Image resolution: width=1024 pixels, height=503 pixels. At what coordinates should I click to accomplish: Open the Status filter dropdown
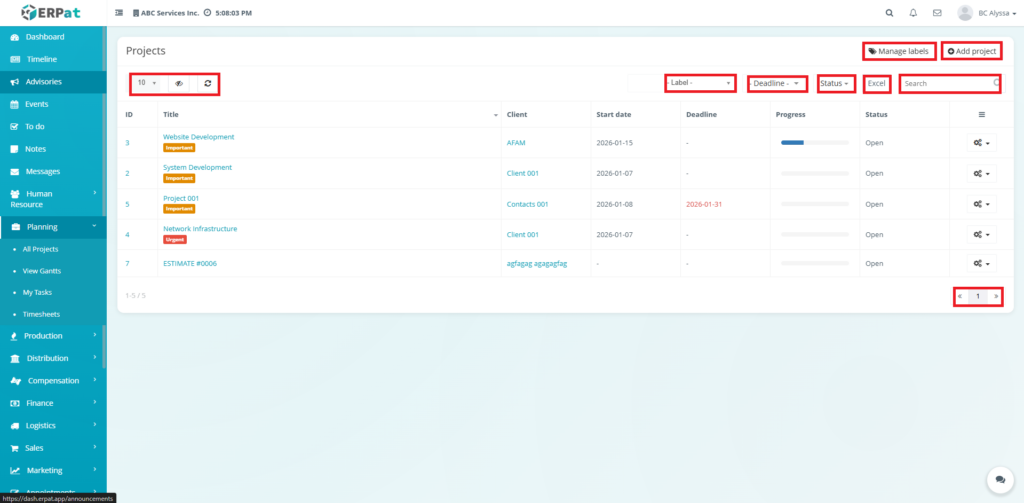(x=835, y=84)
